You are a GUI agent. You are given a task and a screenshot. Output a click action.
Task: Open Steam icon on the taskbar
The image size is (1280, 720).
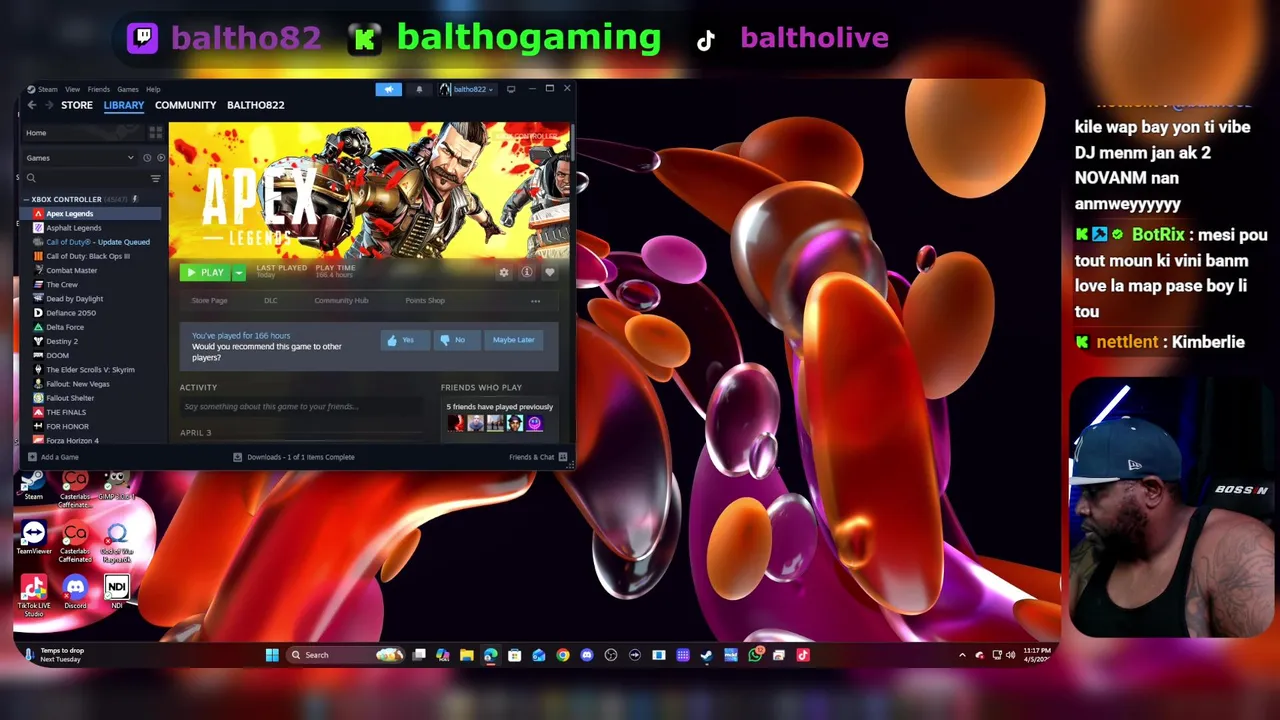707,655
